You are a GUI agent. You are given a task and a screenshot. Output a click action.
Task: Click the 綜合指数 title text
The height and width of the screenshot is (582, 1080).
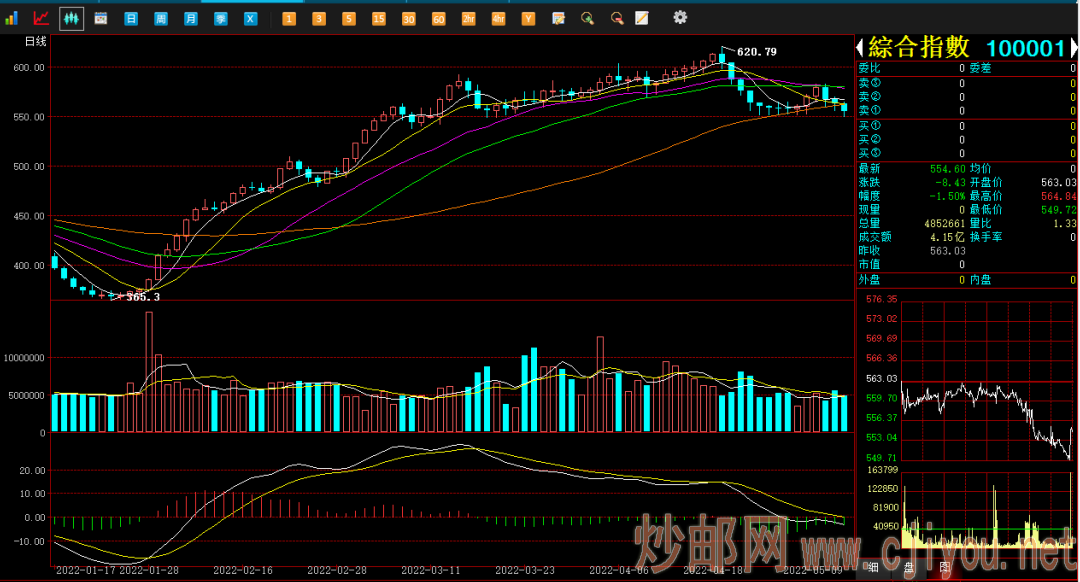click(918, 47)
